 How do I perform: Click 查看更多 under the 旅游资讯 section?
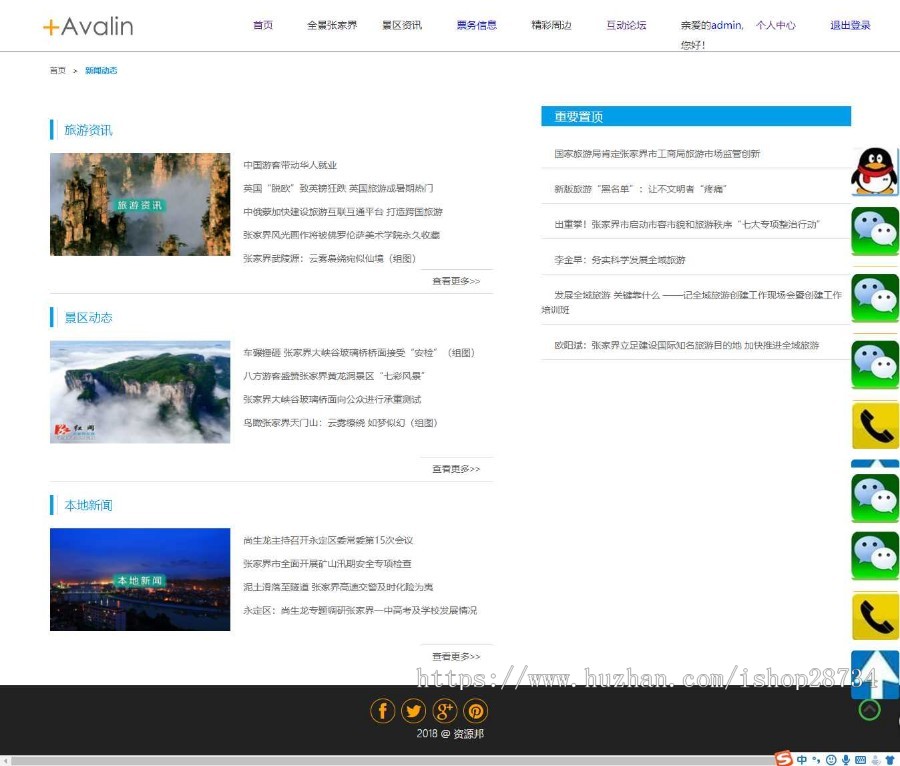[x=455, y=281]
